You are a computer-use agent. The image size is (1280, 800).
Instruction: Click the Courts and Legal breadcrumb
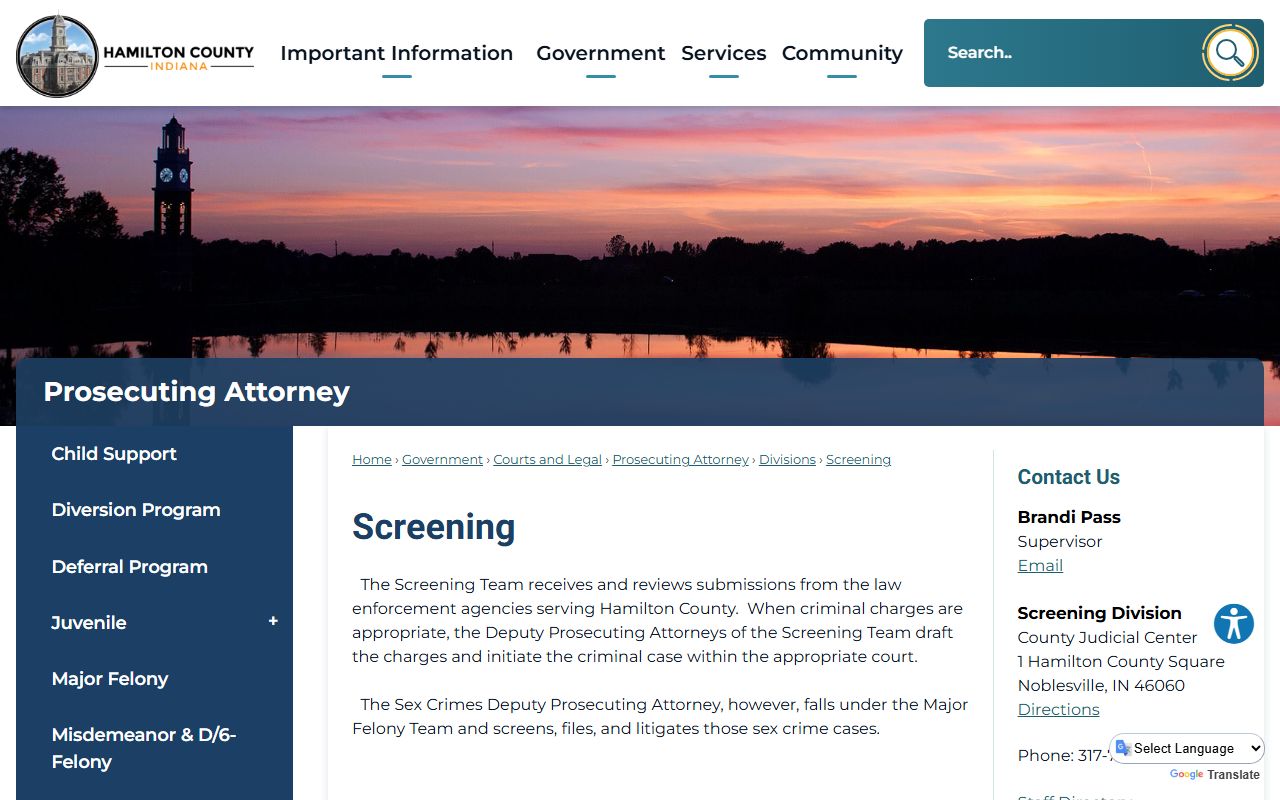click(x=548, y=460)
